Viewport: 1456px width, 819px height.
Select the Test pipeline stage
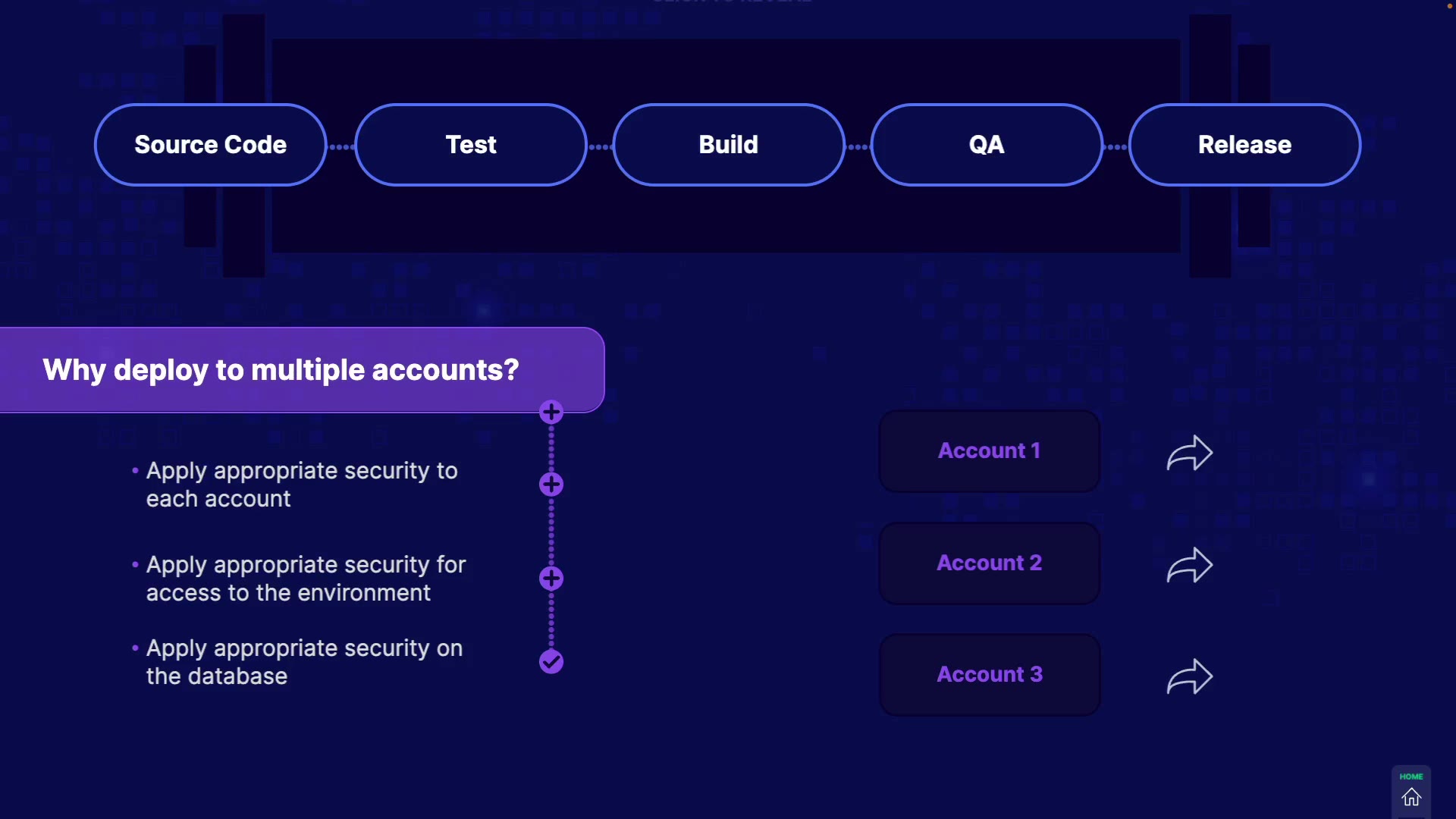tap(471, 145)
